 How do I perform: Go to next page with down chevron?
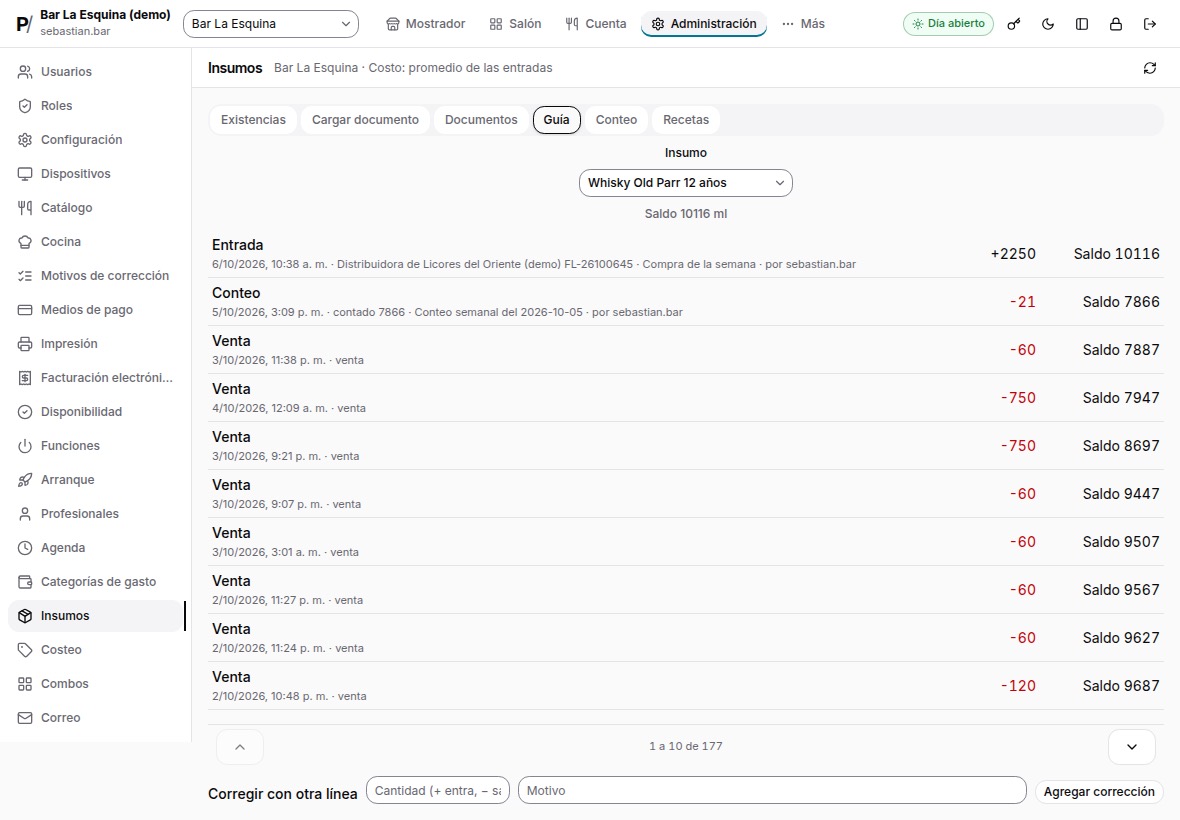(1132, 747)
